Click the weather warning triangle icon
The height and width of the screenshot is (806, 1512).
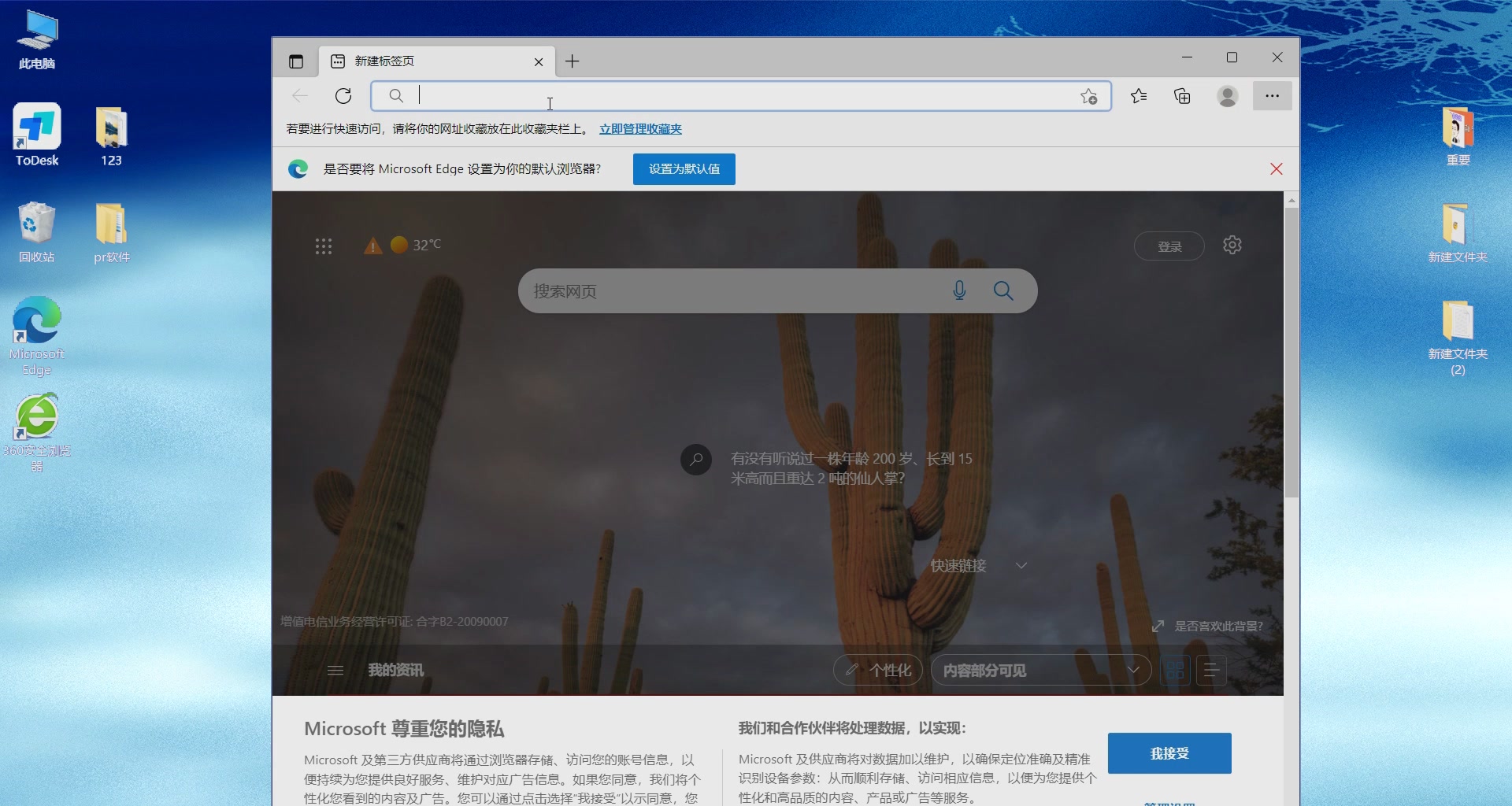(x=372, y=246)
